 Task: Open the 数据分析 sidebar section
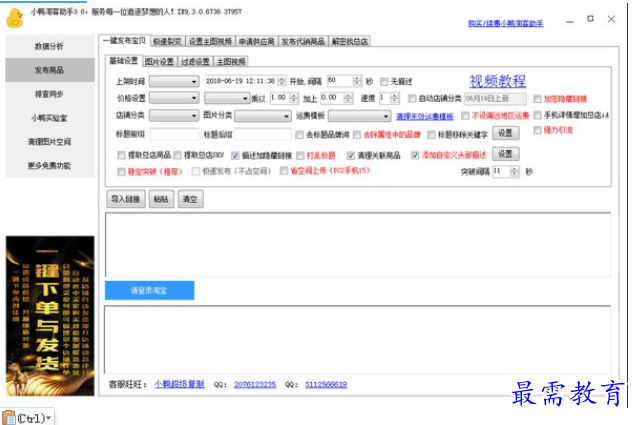click(49, 46)
